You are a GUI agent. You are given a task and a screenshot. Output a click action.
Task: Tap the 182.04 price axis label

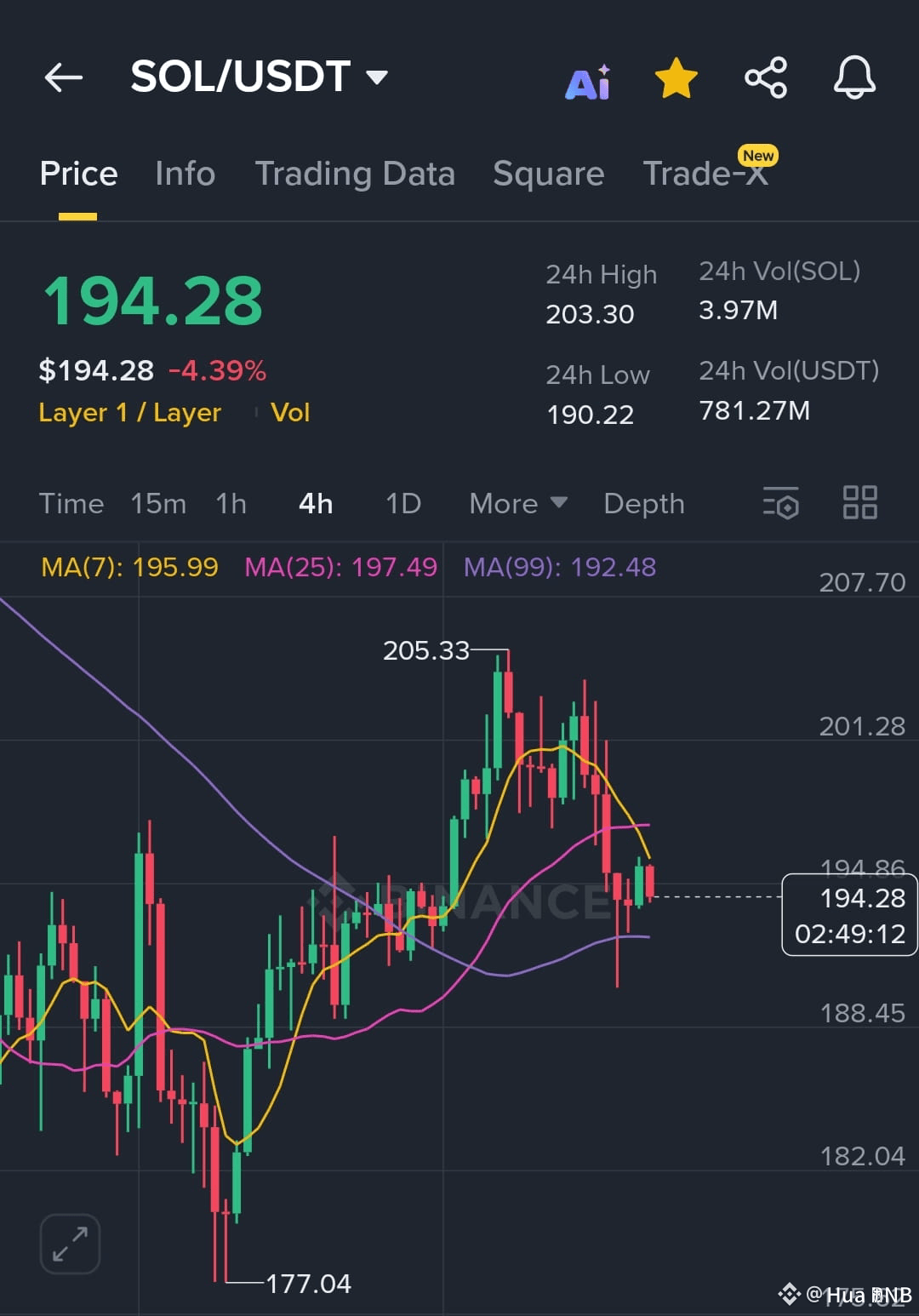pos(862,1156)
